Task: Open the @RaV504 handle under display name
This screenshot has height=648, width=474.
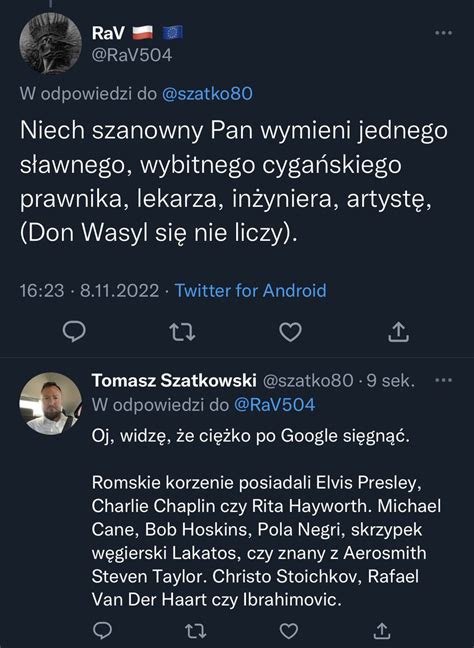Action: (132, 55)
